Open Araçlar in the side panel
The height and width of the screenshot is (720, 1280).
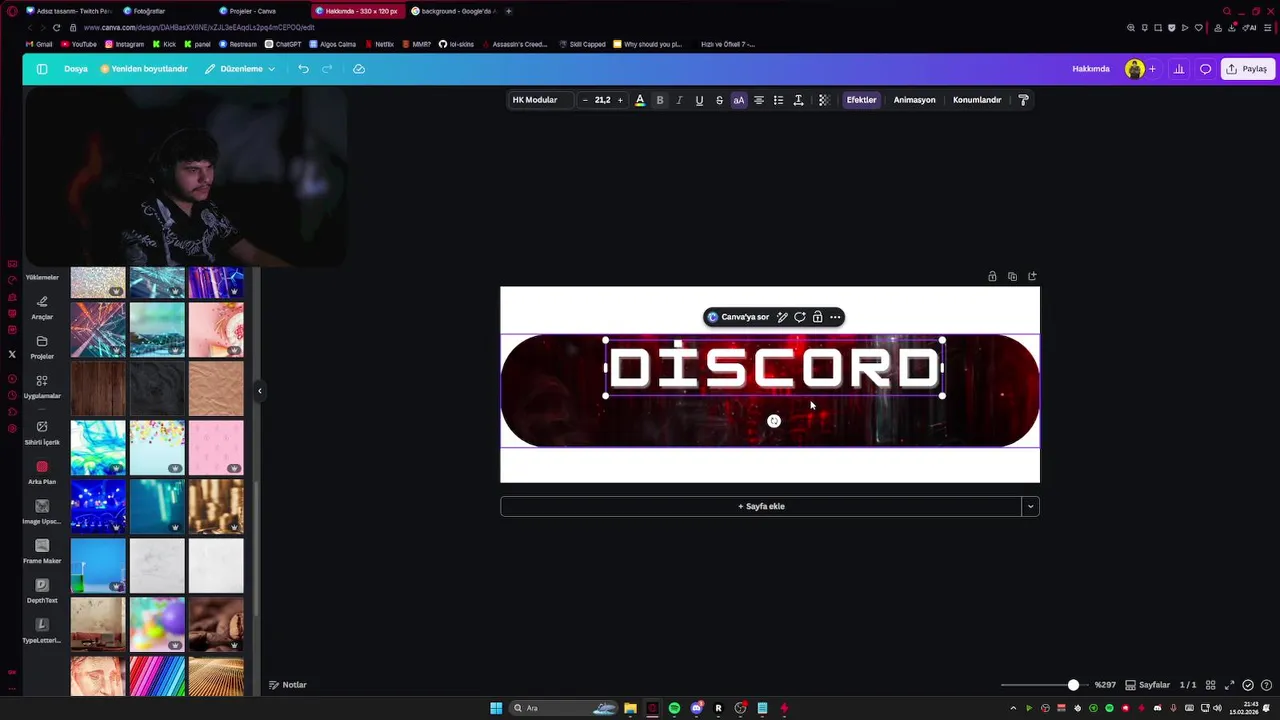[42, 307]
